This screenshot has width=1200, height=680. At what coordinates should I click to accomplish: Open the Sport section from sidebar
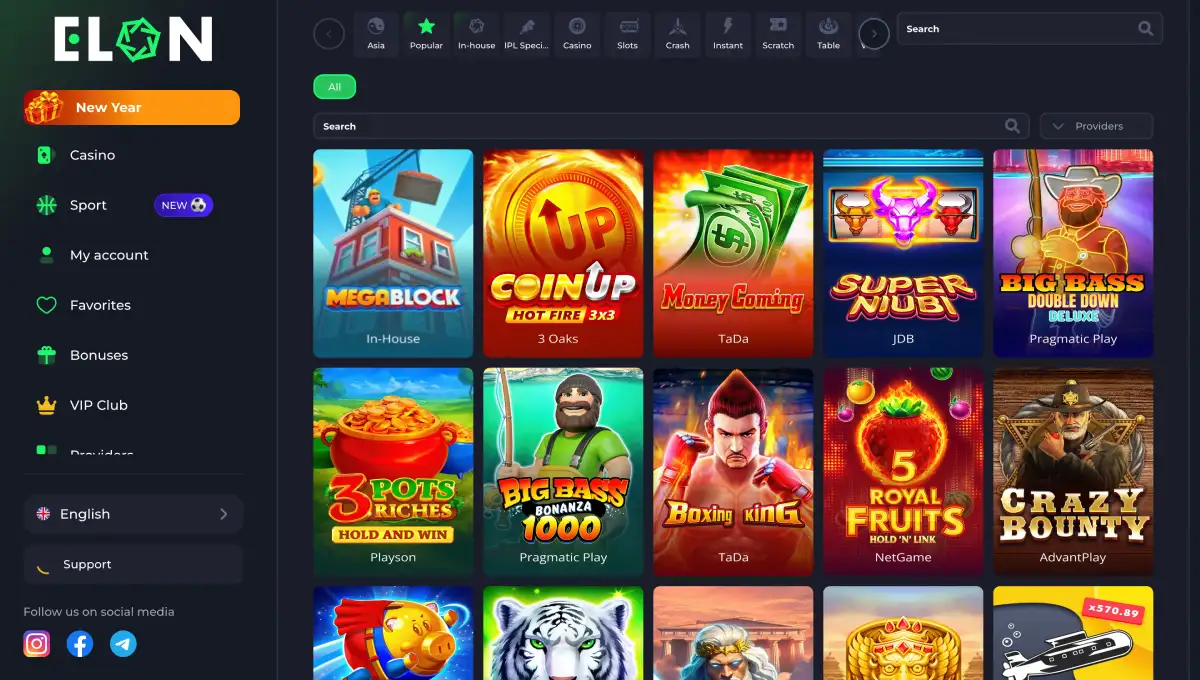coord(87,205)
